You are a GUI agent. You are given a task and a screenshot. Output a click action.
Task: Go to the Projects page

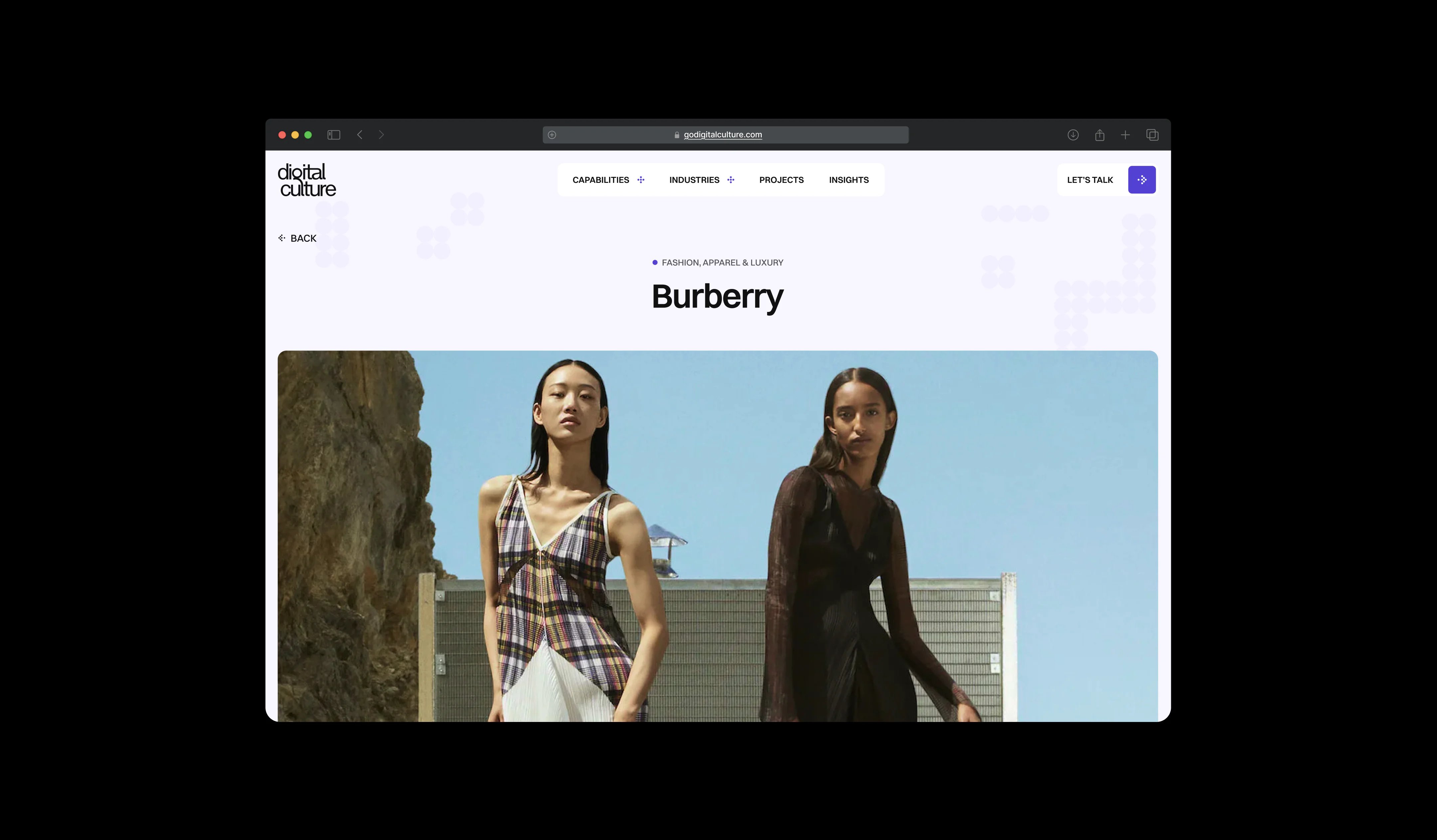(781, 180)
